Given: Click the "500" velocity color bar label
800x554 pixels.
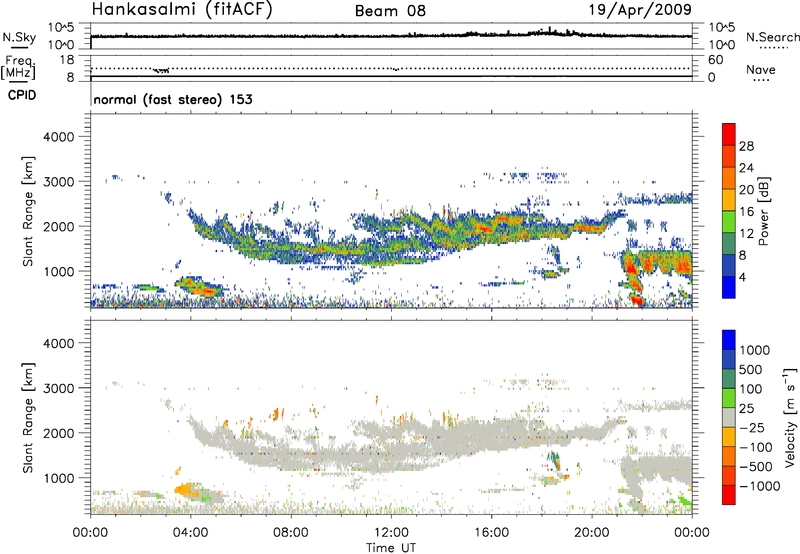Looking at the screenshot, I should click(x=751, y=370).
